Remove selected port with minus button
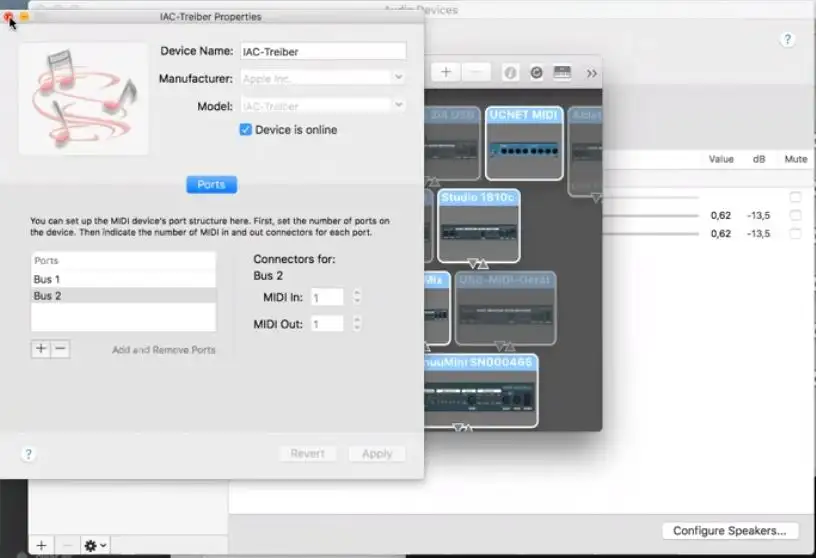Screen dimensions: 816x558 pos(60,349)
